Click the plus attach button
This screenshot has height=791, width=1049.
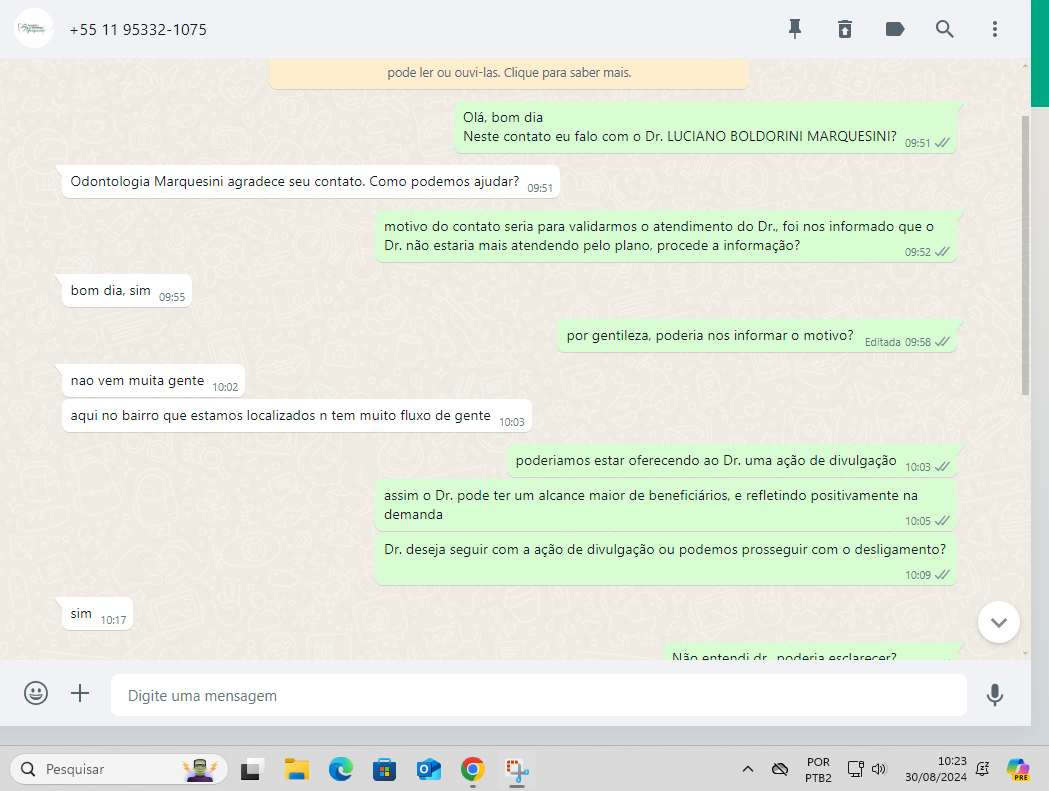click(x=80, y=693)
